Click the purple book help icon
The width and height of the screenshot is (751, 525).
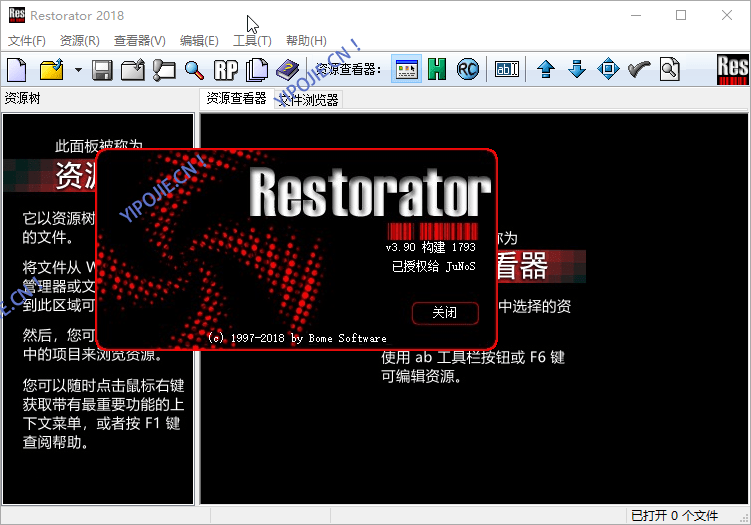point(288,70)
